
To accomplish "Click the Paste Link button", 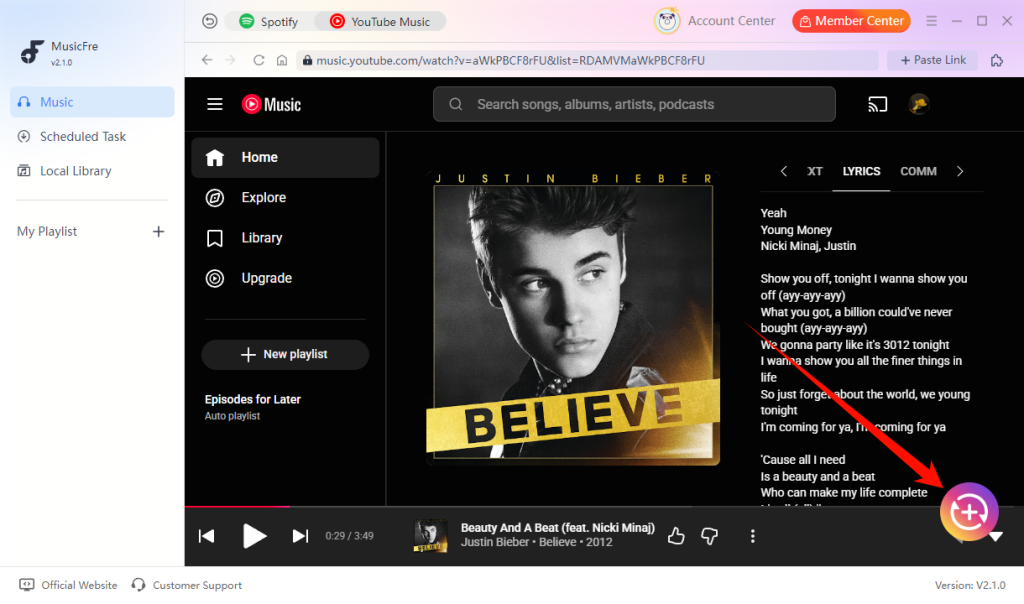I will click(x=933, y=60).
